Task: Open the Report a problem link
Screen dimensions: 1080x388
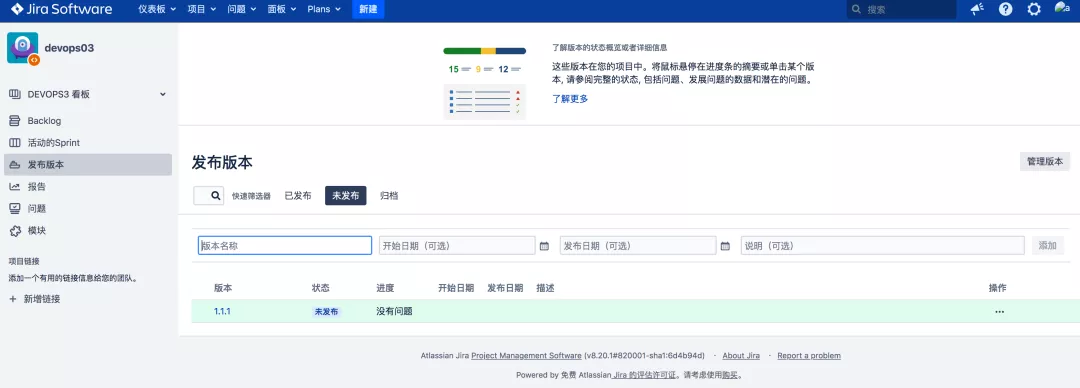Action: coord(809,356)
